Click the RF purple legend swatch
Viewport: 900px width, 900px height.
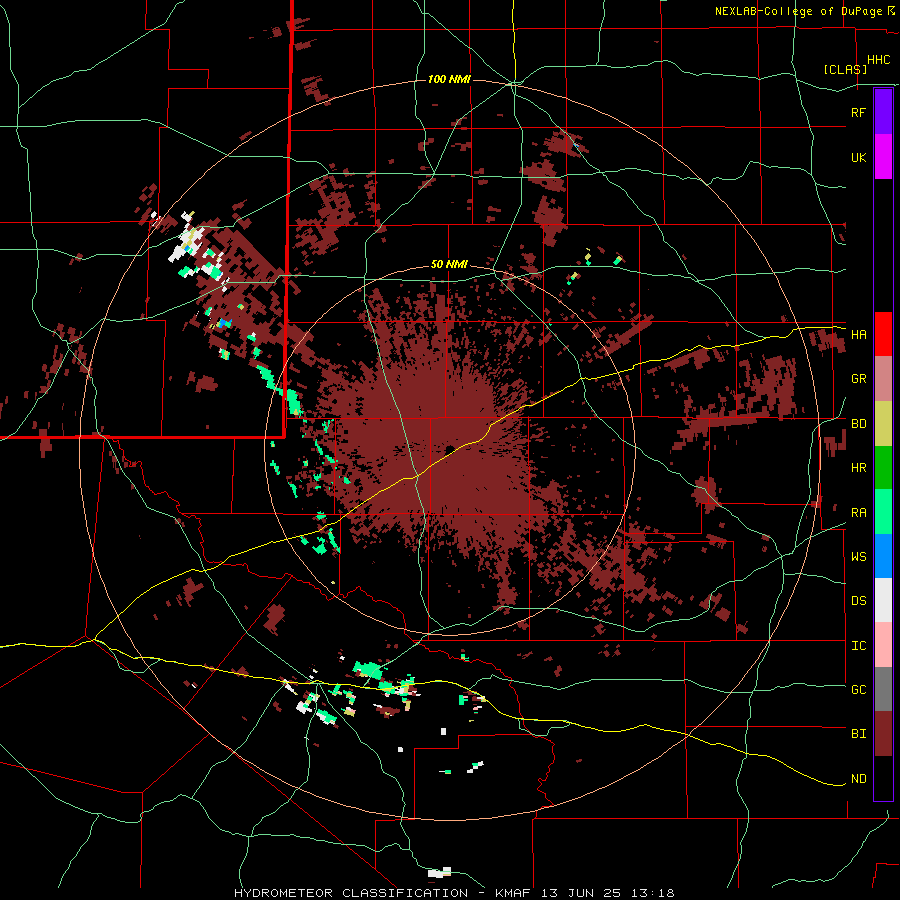[883, 112]
